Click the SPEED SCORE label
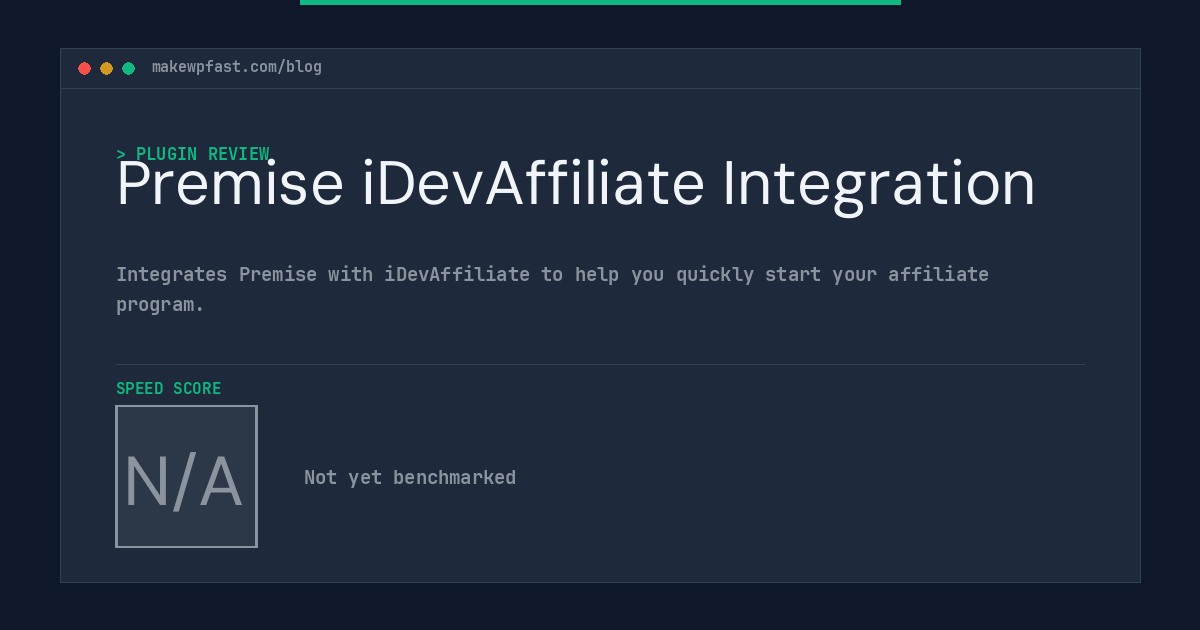Viewport: 1200px width, 630px height. pos(169,389)
